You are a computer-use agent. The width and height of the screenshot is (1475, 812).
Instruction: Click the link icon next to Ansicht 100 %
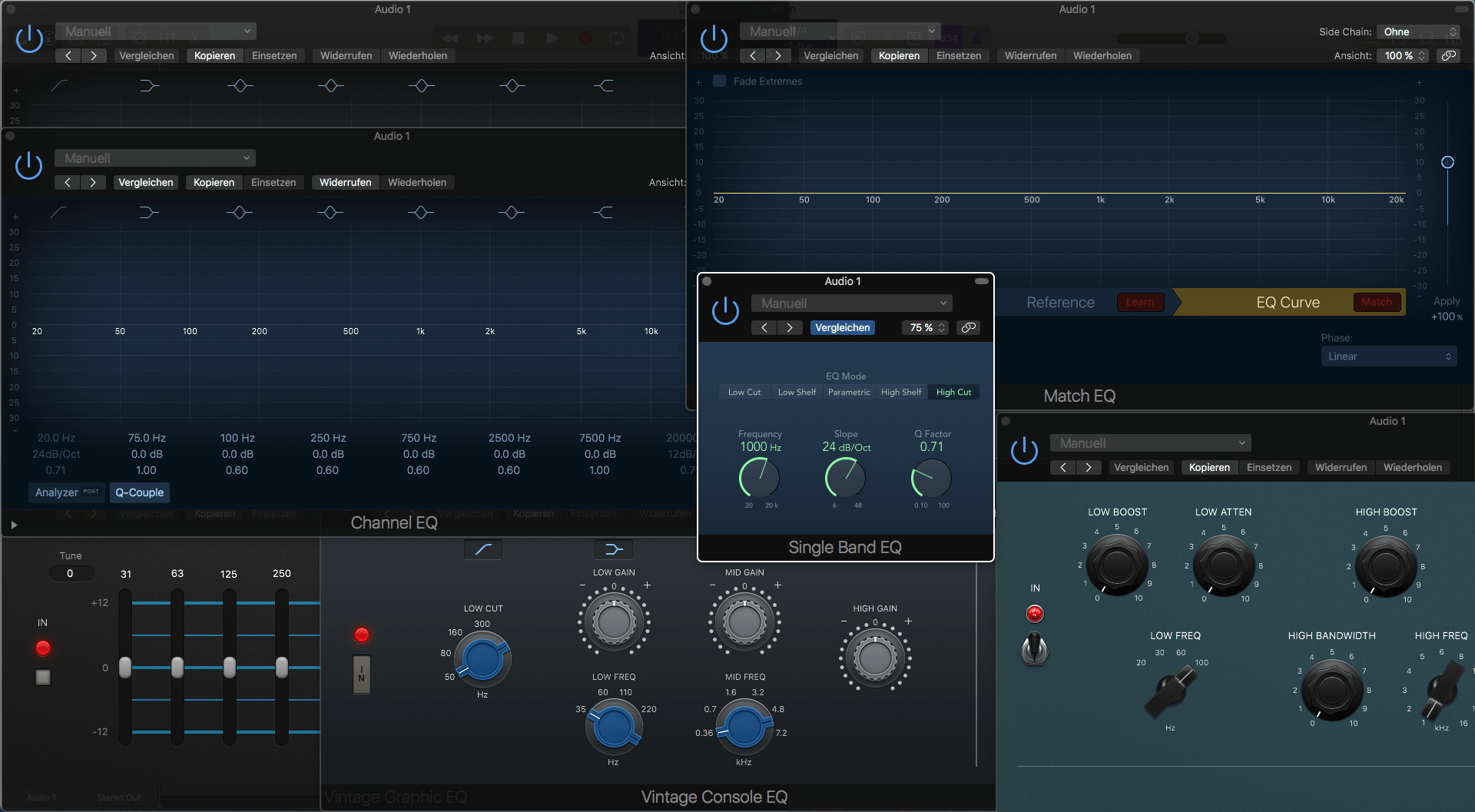1448,56
